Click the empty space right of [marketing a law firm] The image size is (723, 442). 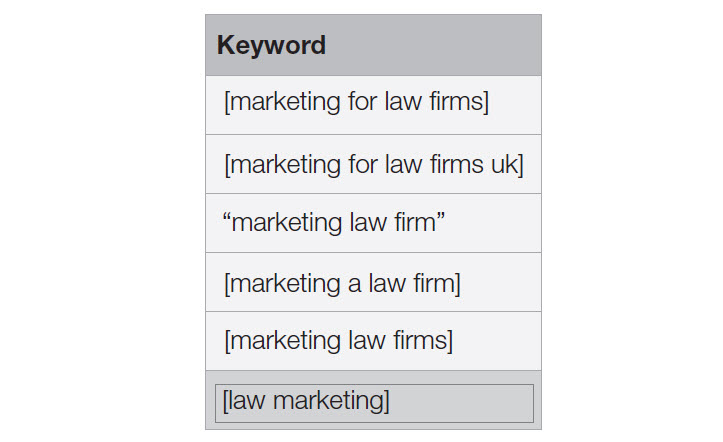501,282
